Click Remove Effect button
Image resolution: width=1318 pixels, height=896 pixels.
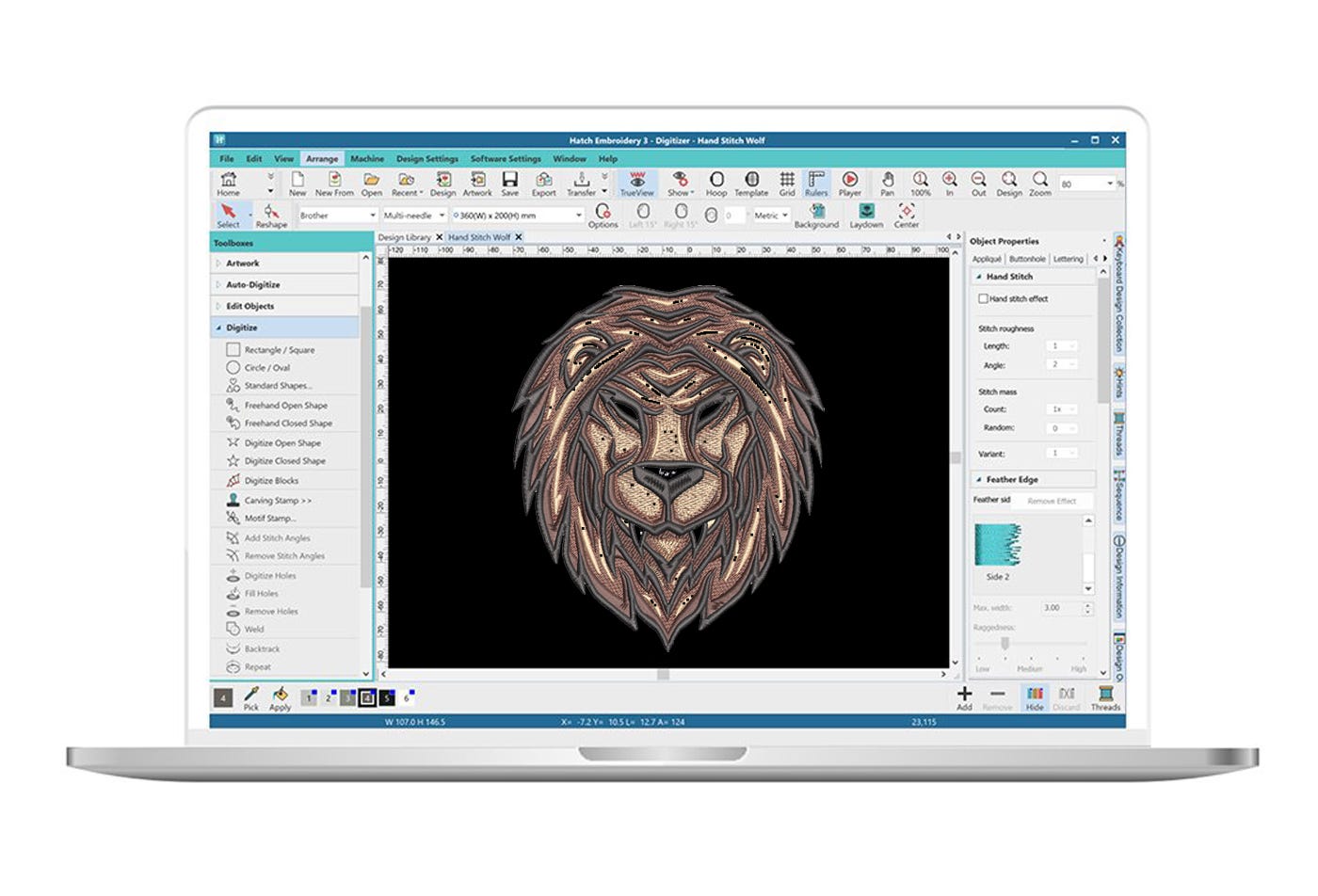coord(1052,501)
